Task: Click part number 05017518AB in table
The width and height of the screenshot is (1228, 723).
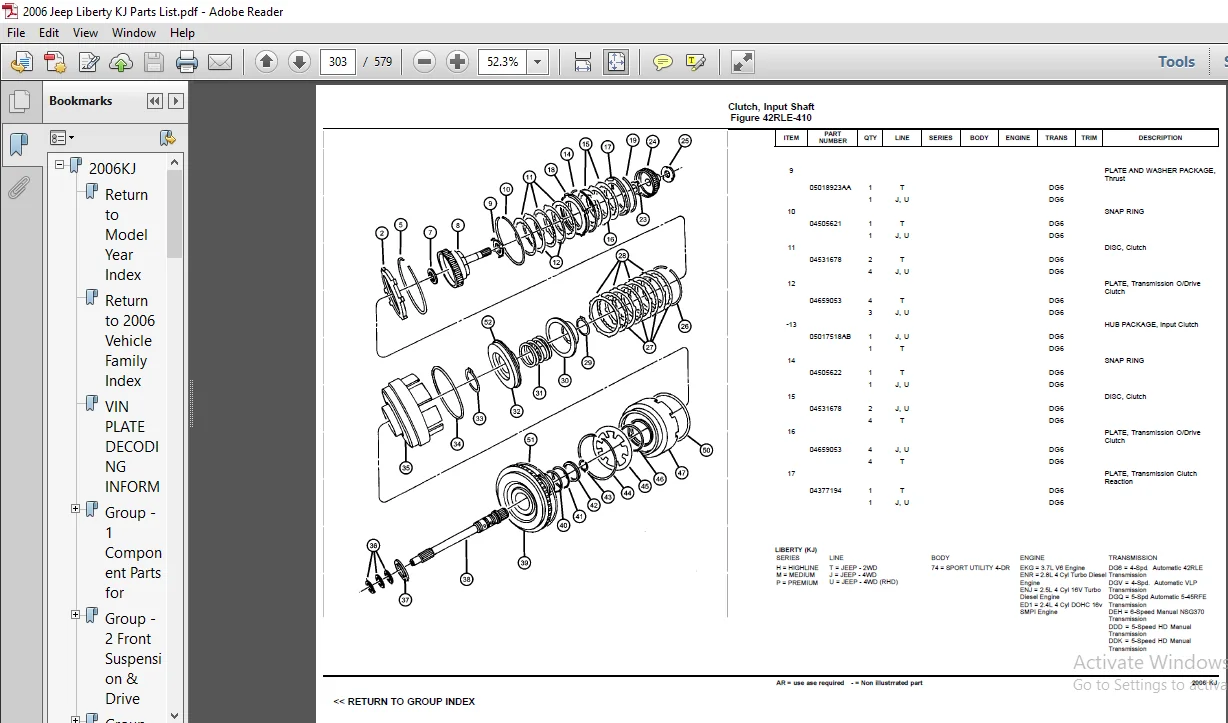Action: pyautogui.click(x=830, y=336)
